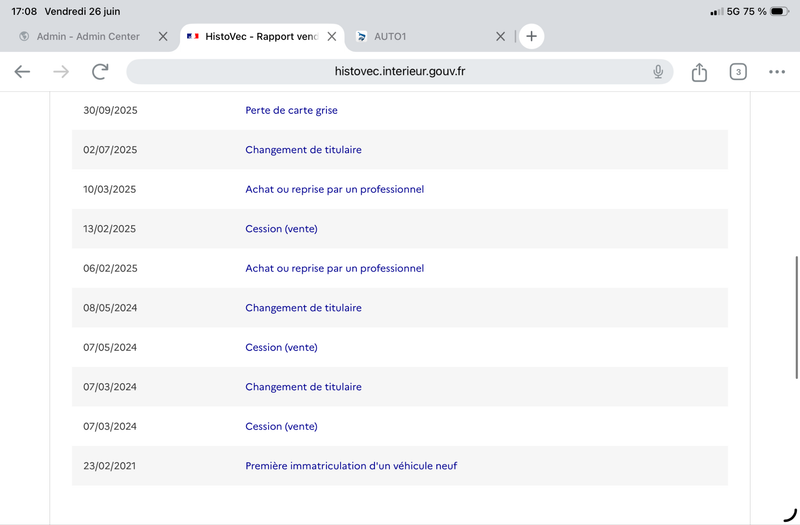Screen dimensions: 800x525
Task: Click Cession (vente) dated 13/02/2025
Action: click(x=281, y=229)
